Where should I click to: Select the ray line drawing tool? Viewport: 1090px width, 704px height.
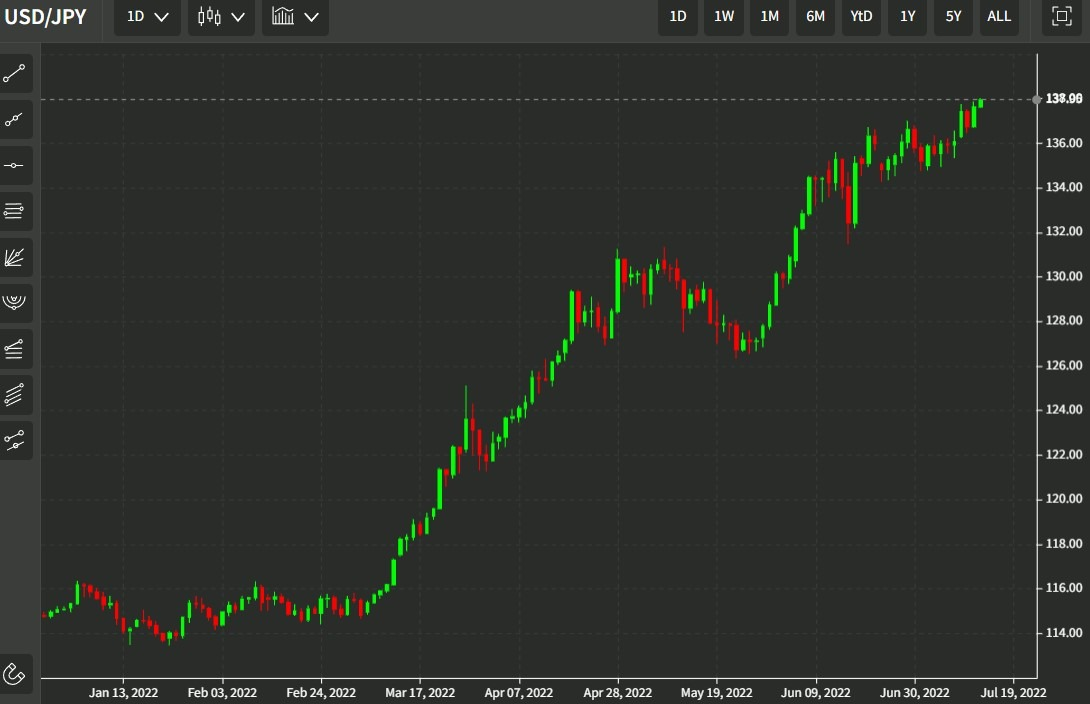(15, 120)
